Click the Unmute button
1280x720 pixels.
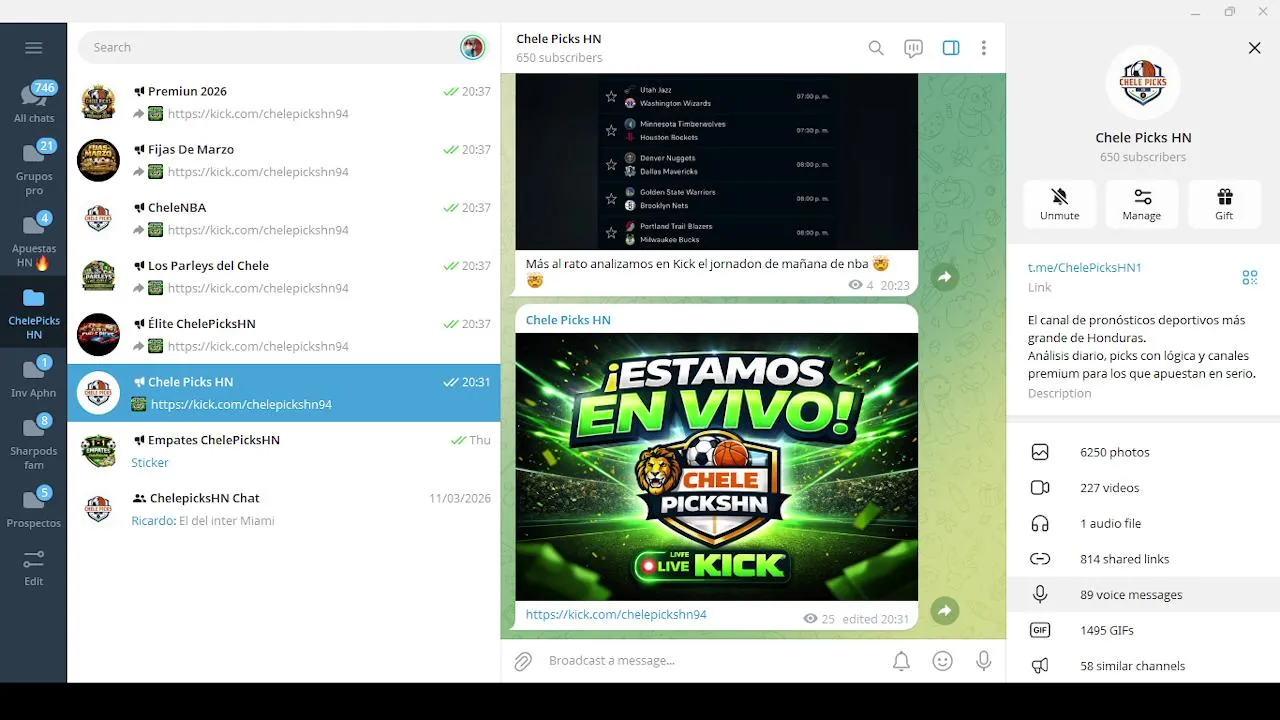point(1060,204)
